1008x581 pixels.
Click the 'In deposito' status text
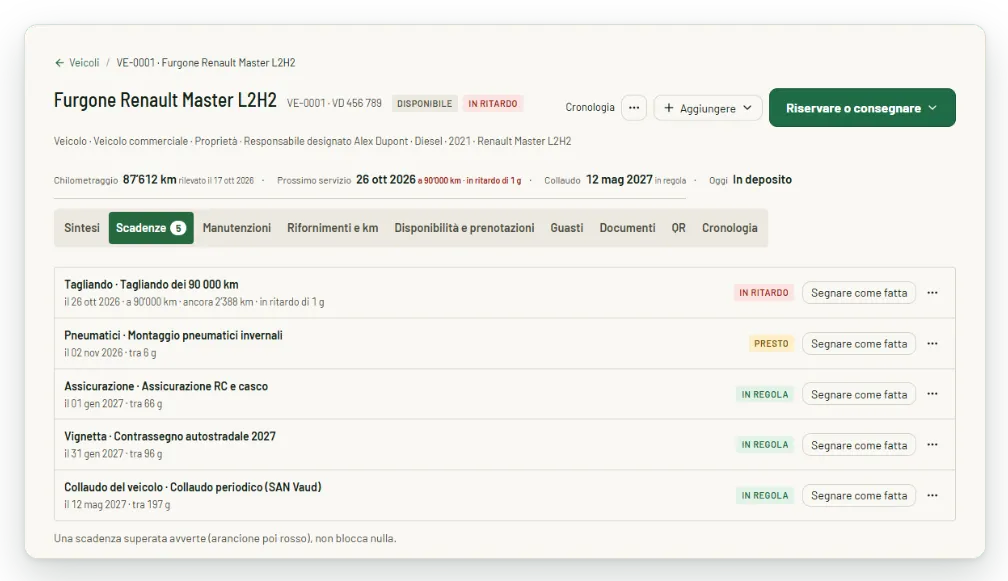[x=762, y=180]
